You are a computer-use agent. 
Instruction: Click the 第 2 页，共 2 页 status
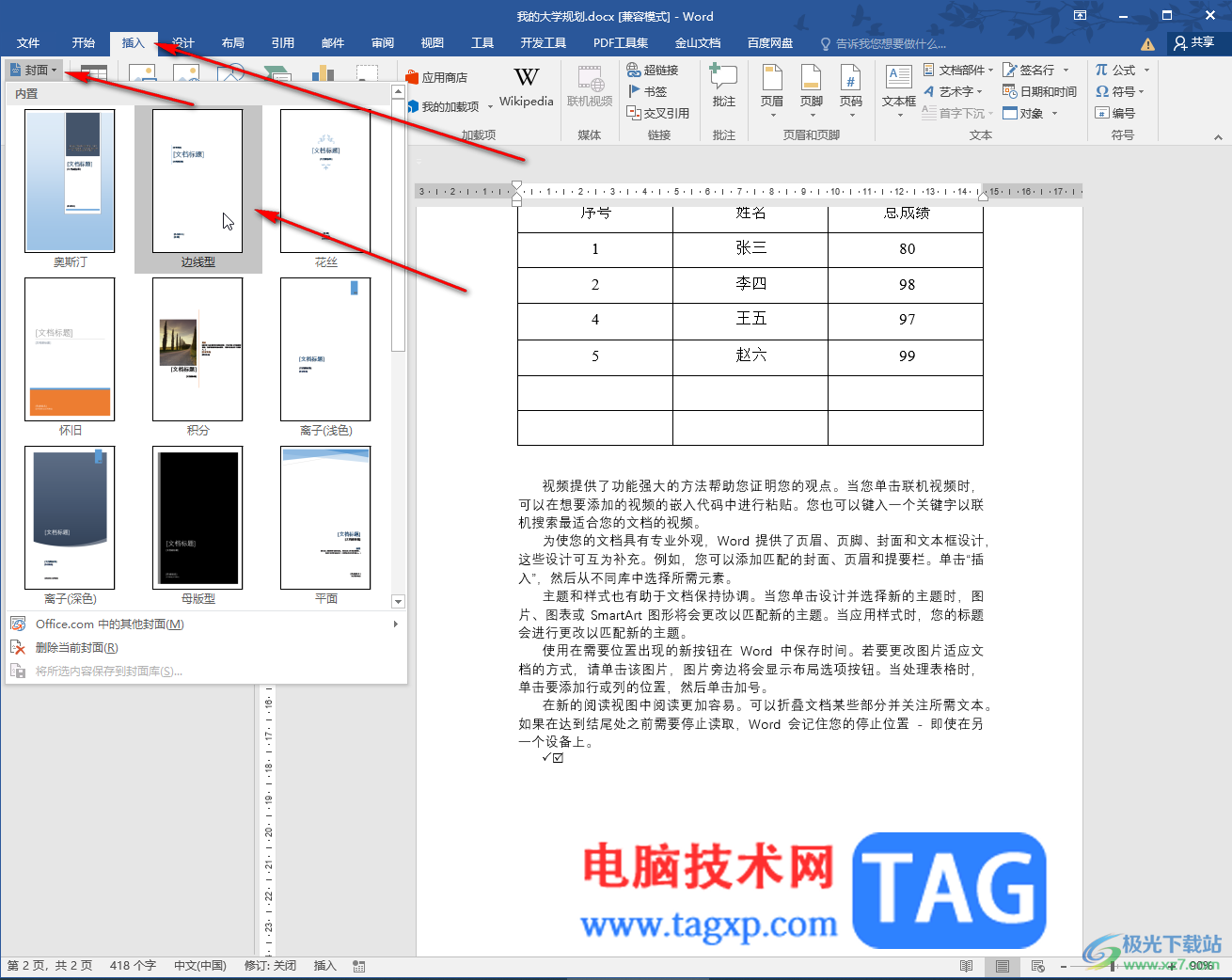coord(50,966)
